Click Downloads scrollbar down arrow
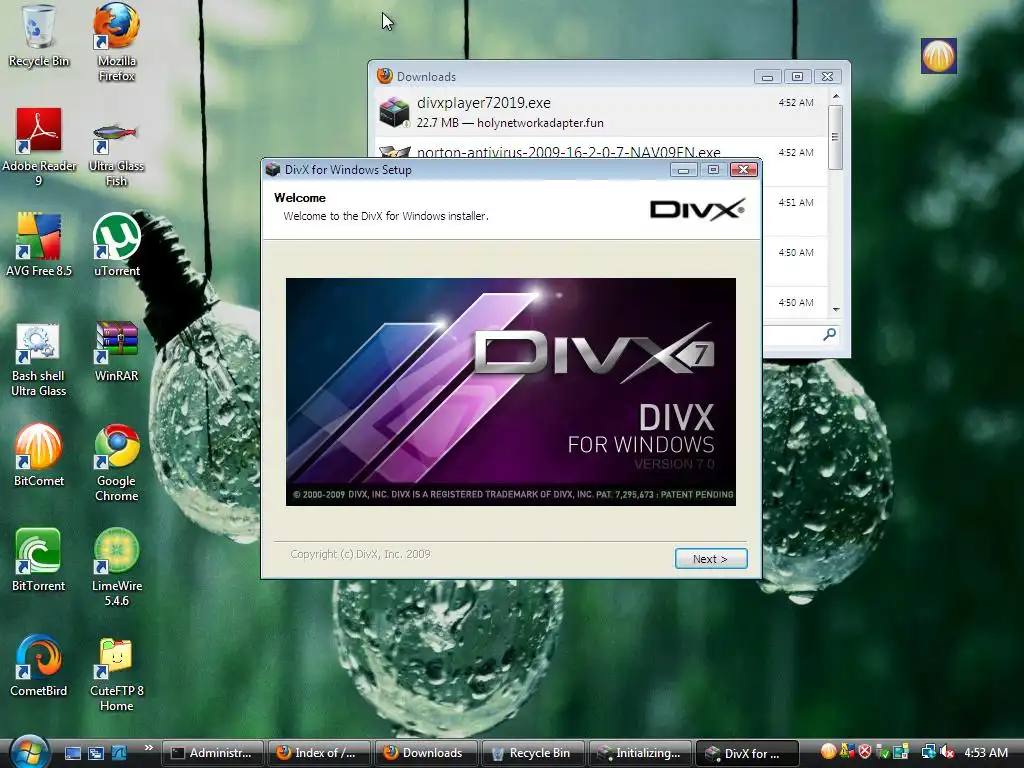Image resolution: width=1024 pixels, height=768 pixels. pos(836,310)
